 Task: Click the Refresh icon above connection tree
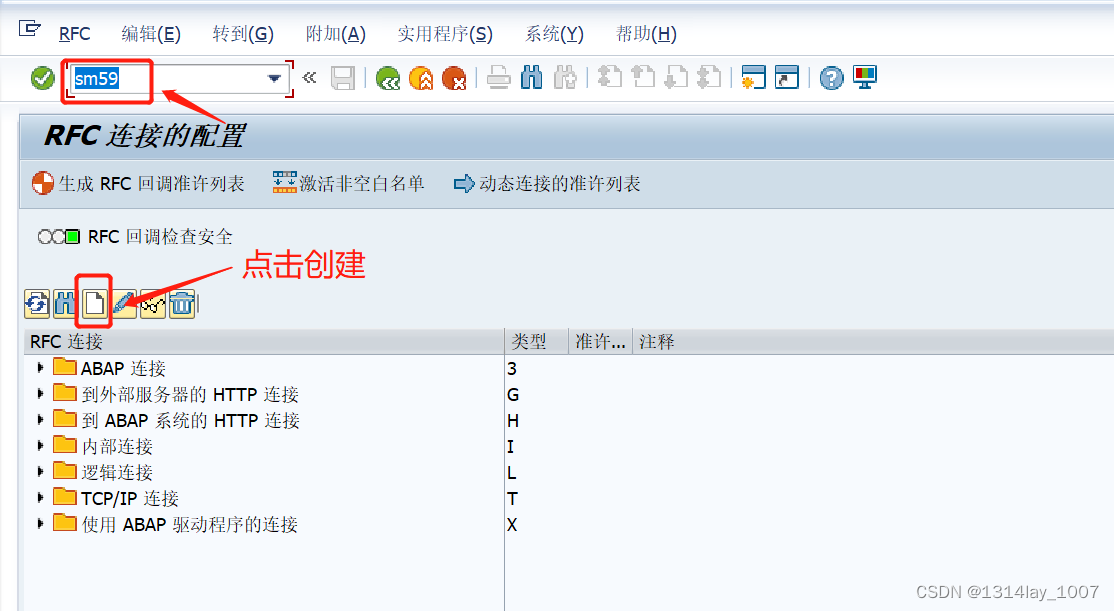click(x=37, y=304)
